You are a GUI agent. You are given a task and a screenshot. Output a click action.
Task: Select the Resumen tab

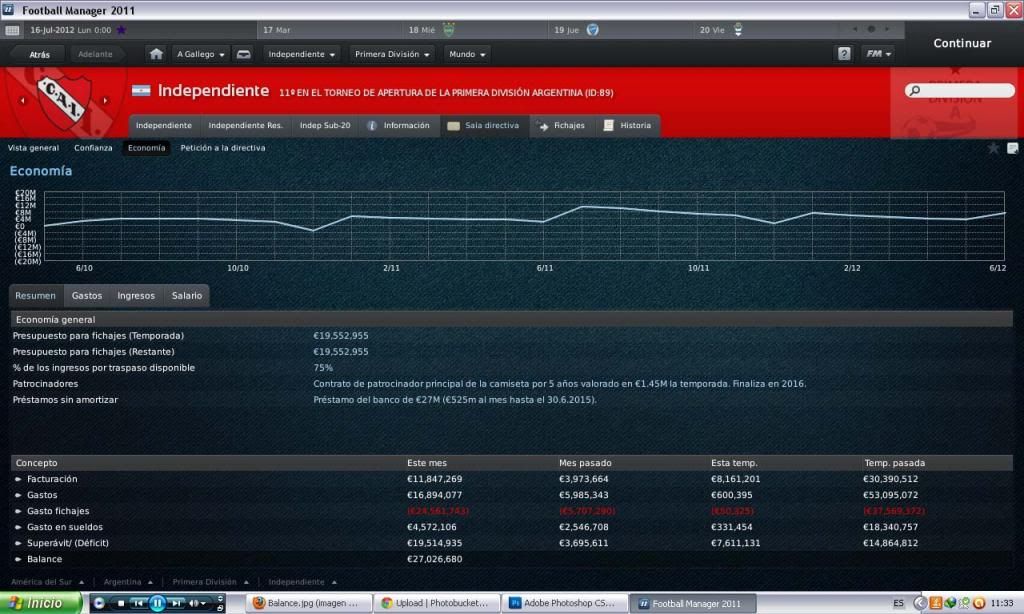click(x=35, y=296)
